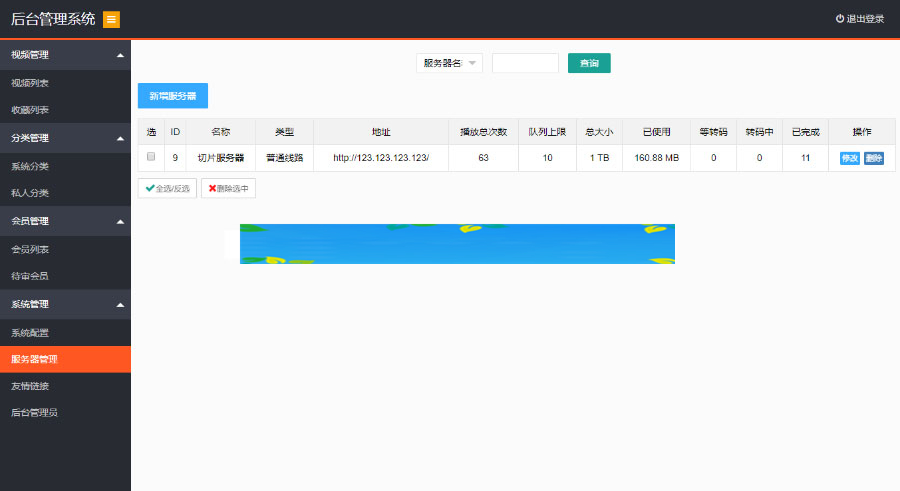Click the search text input field
The width and height of the screenshot is (900, 491).
tap(525, 63)
